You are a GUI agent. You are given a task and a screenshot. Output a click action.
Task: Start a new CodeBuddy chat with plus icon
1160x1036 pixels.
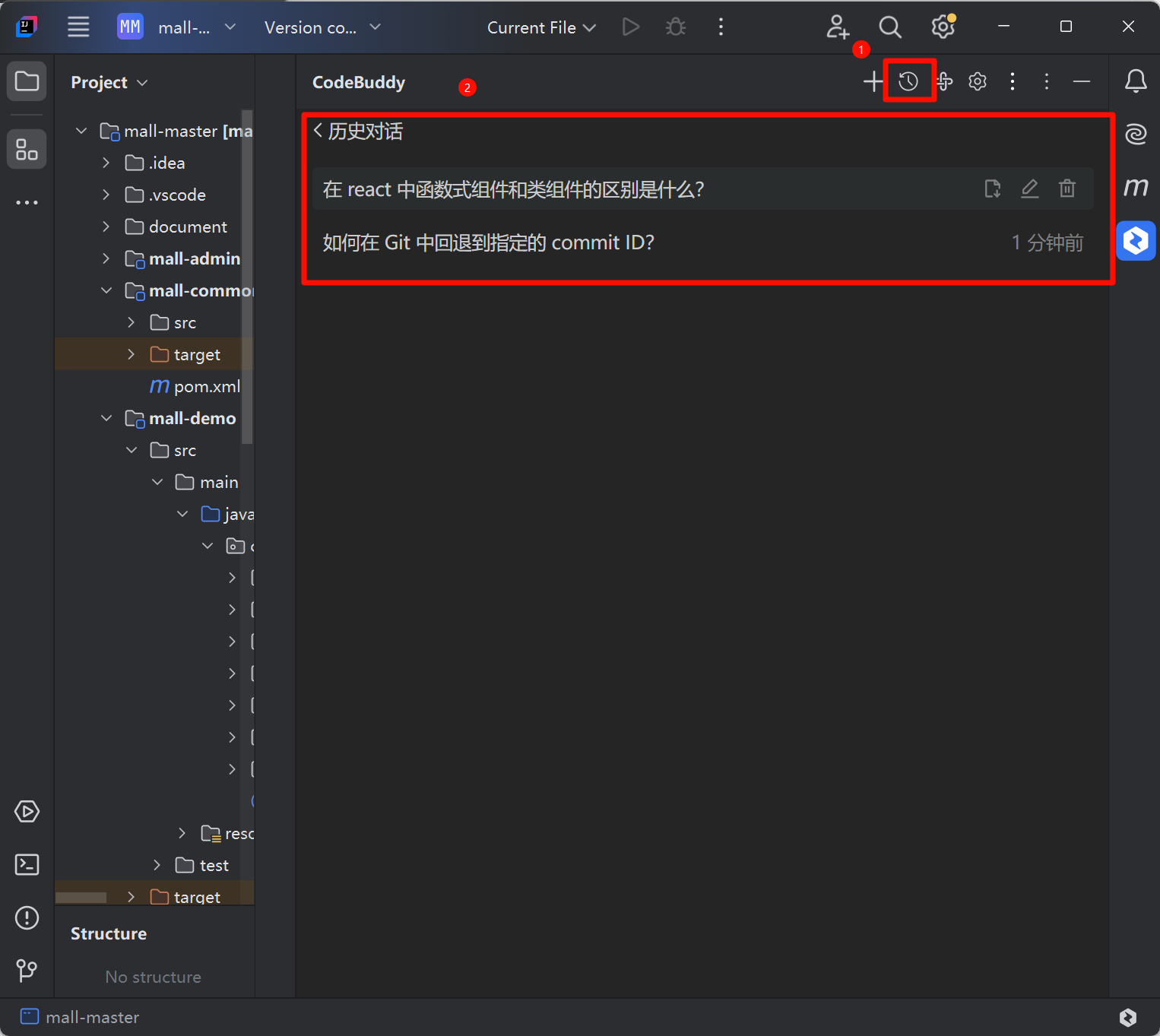click(873, 81)
